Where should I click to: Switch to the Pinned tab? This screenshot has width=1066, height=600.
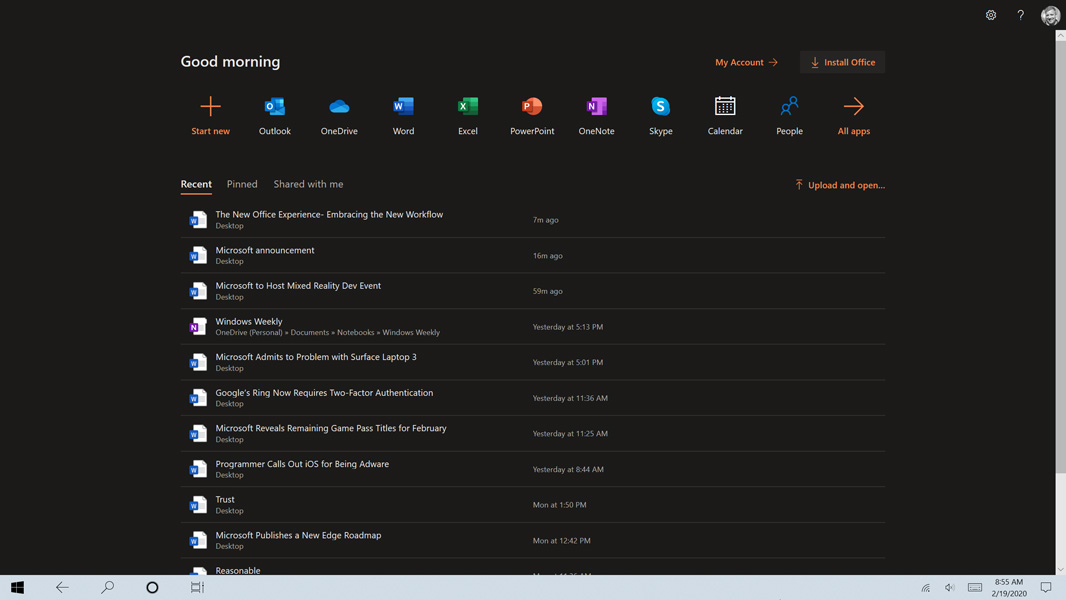242,184
